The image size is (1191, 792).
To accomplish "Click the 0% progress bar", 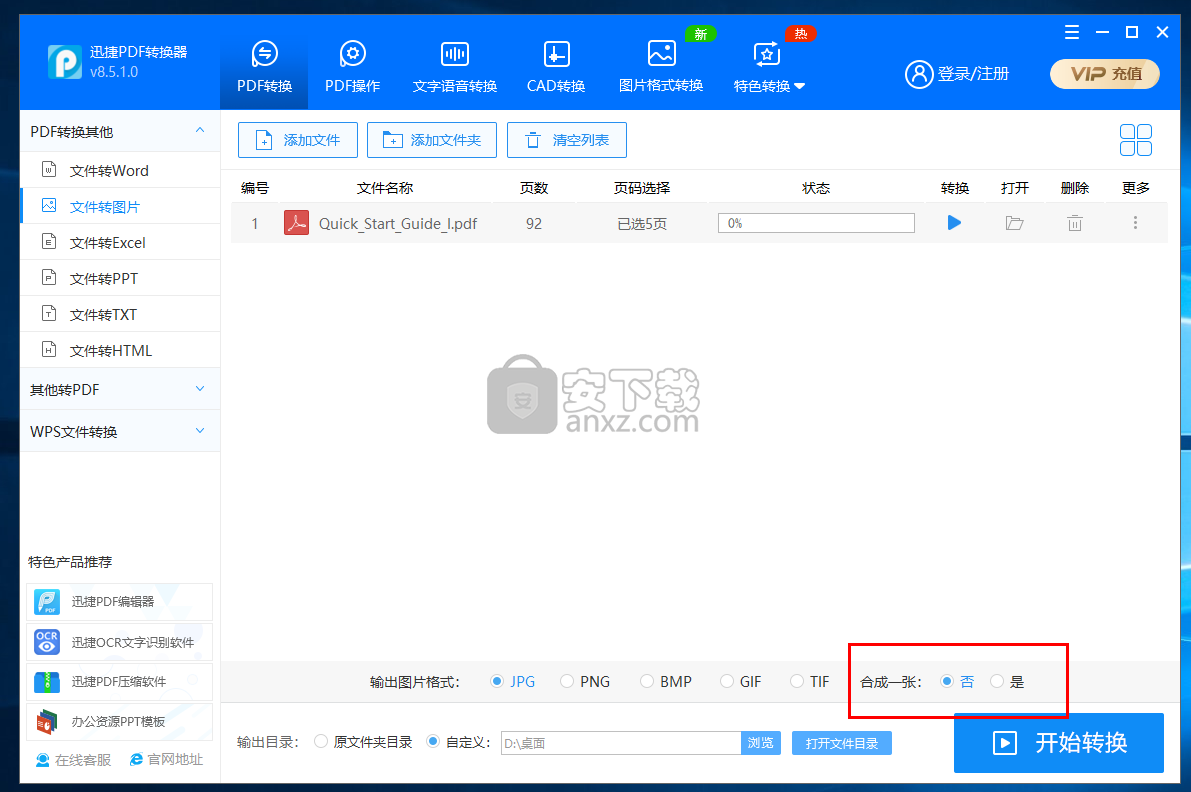I will pyautogui.click(x=816, y=222).
